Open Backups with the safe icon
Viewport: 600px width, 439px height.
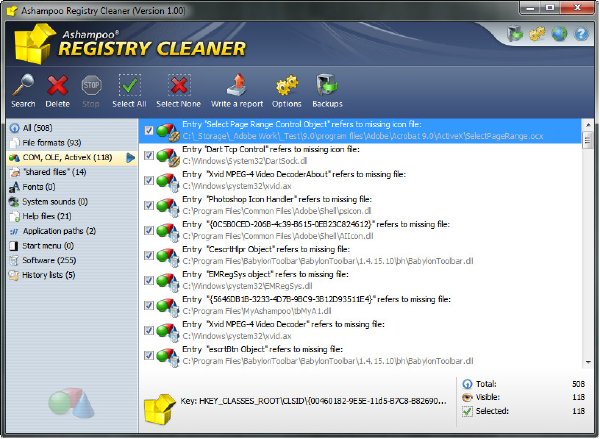point(327,85)
